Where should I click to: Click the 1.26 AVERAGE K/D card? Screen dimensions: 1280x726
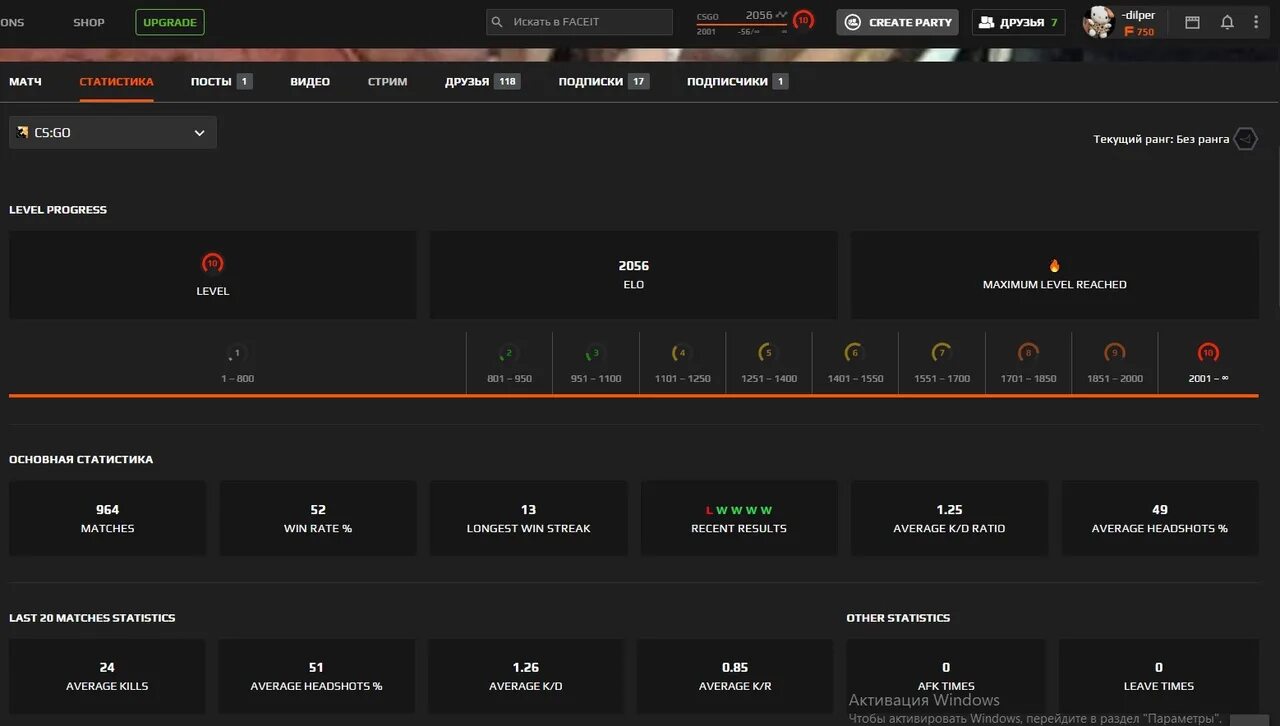526,676
